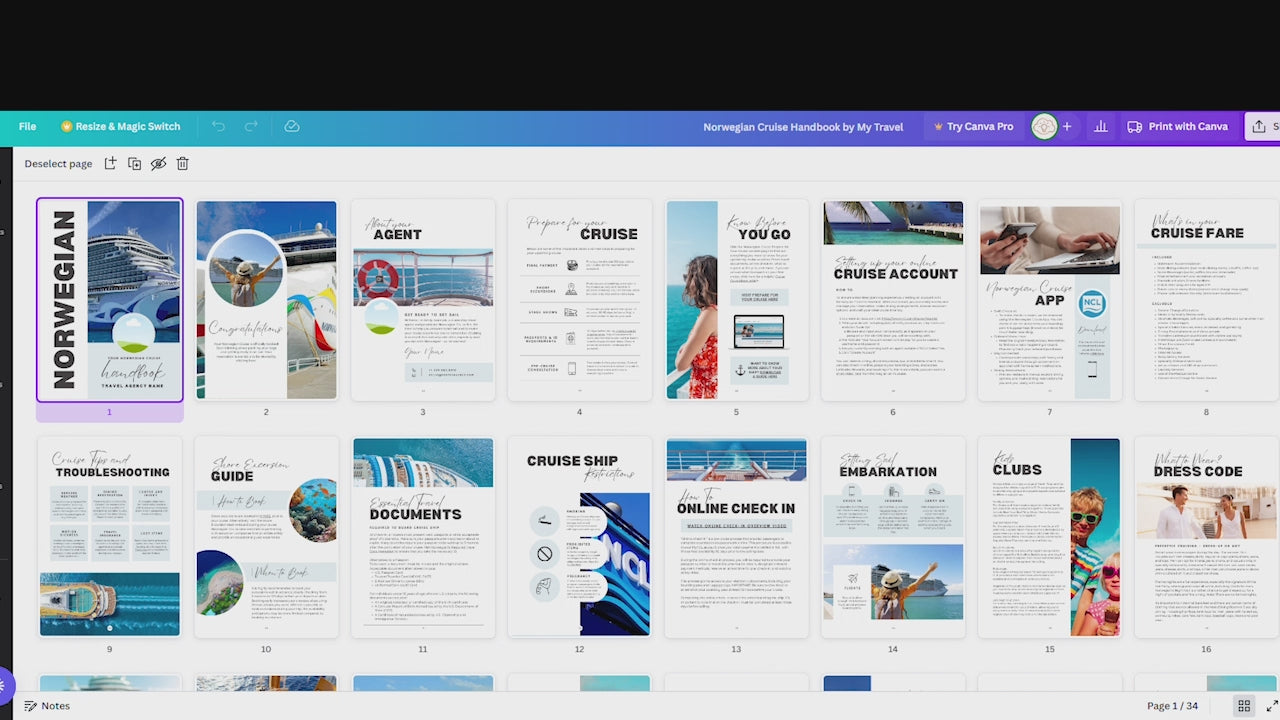Select page 1 Norwegian handbook cover thumbnail
Viewport: 1280px width, 720px height.
point(110,300)
